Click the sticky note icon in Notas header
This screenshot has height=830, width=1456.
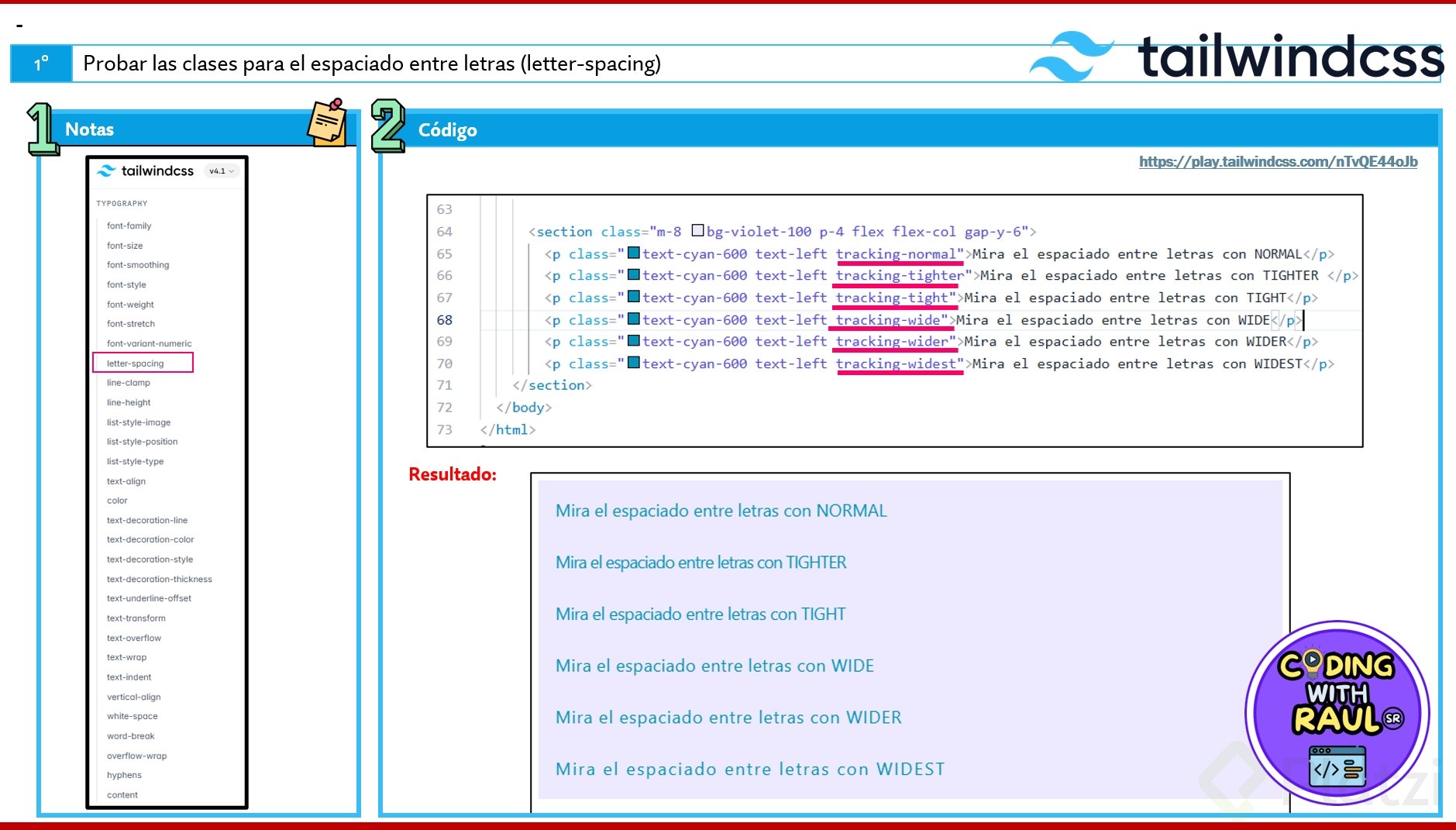point(328,122)
